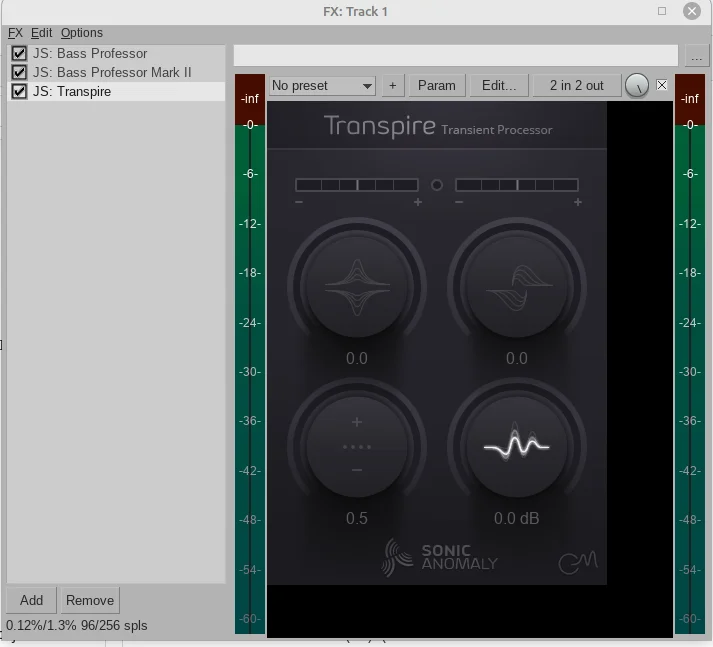The height and width of the screenshot is (647, 713).
Task: Click the input level meter on the left
Action: [x=250, y=354]
